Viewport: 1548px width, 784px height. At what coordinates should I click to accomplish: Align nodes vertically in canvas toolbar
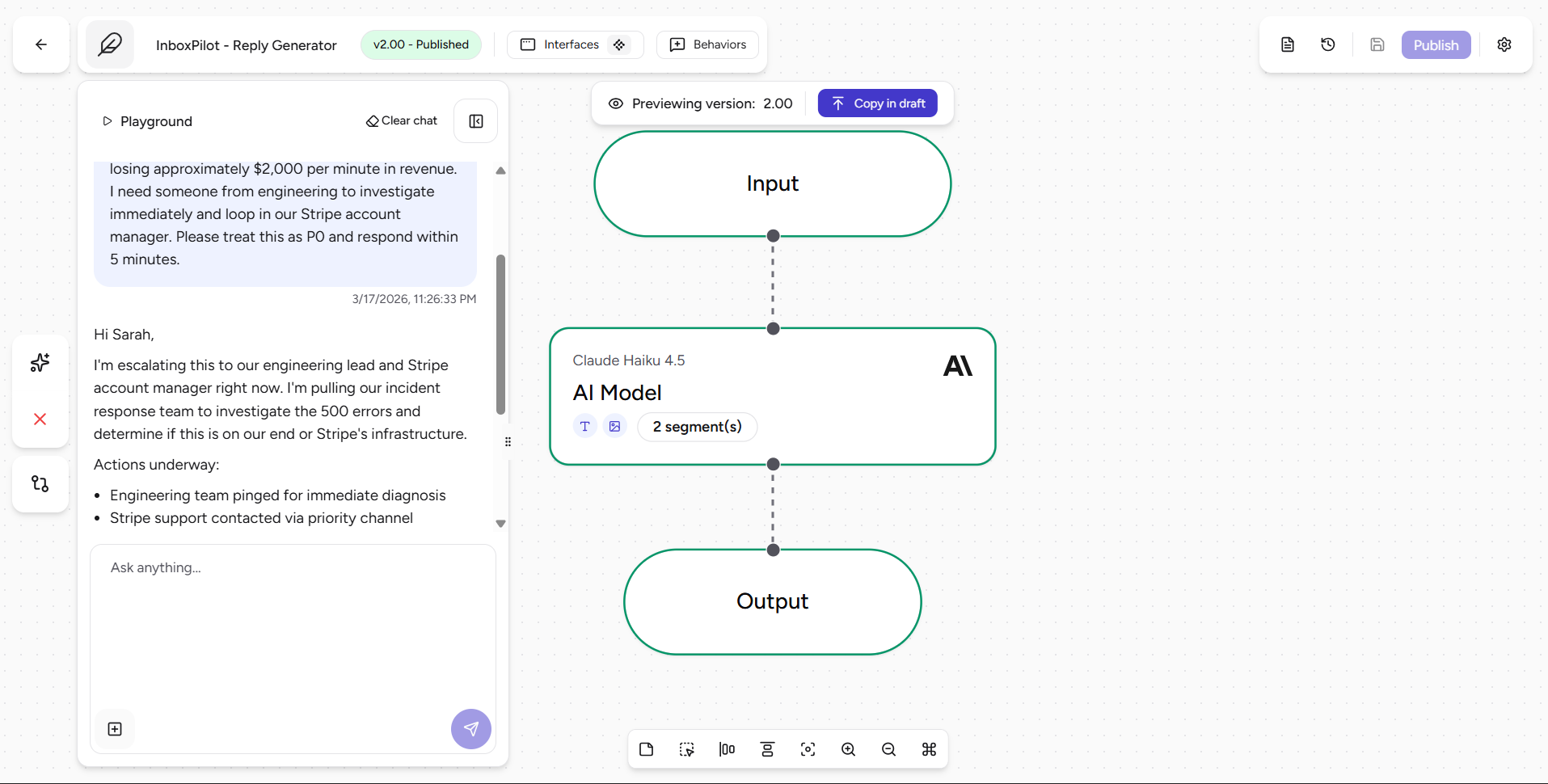[x=768, y=749]
